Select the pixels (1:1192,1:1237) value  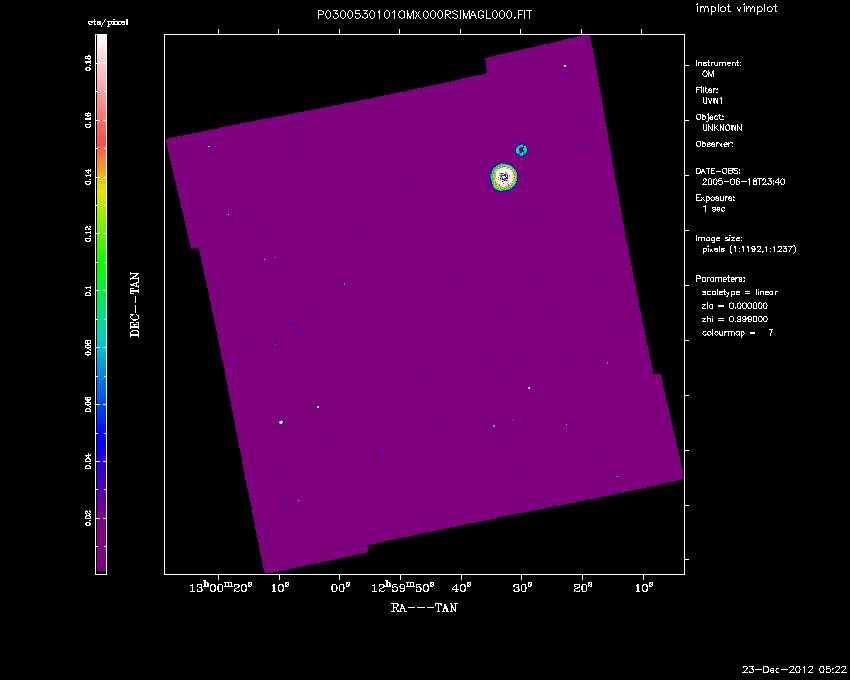749,249
